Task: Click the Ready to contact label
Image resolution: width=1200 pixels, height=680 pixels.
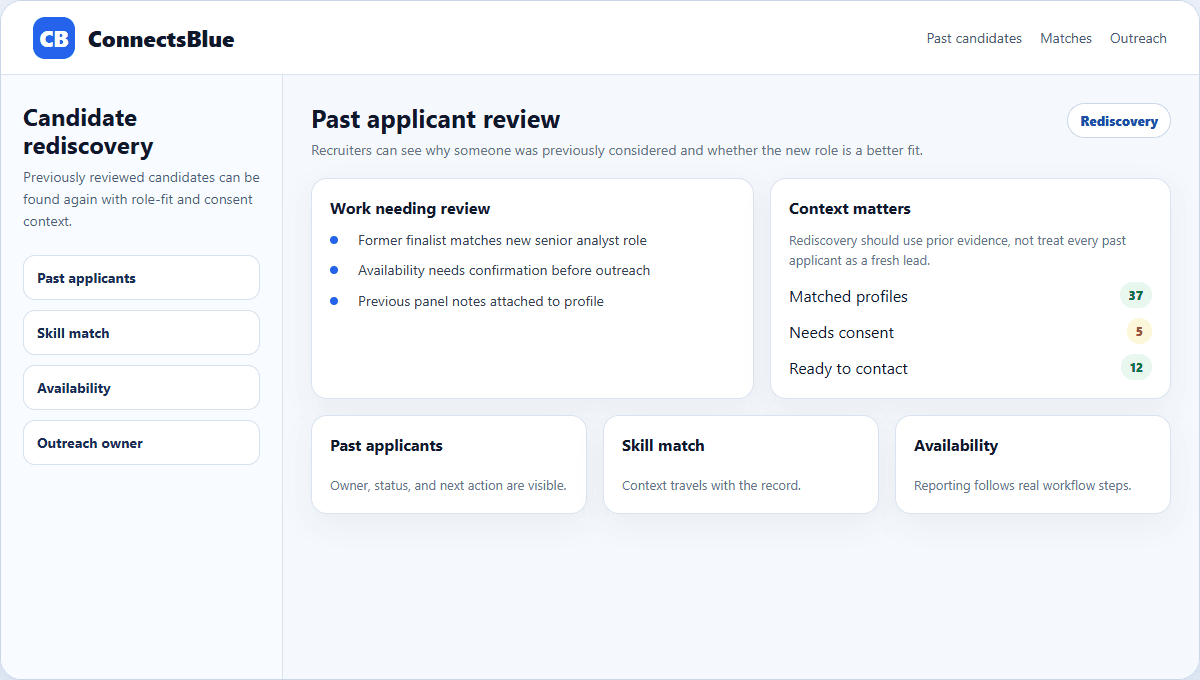Action: click(848, 368)
